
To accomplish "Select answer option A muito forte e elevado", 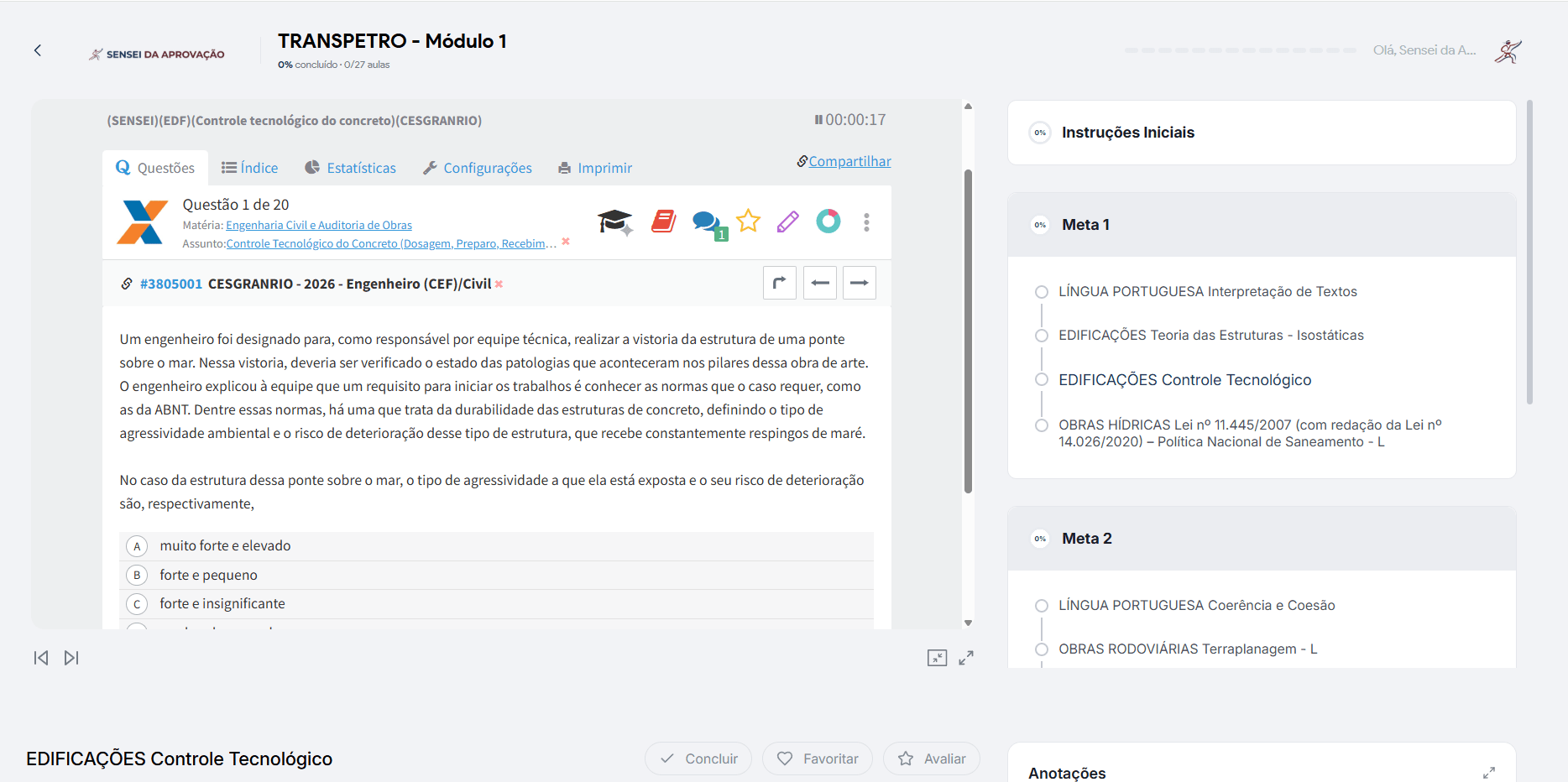I will click(496, 546).
